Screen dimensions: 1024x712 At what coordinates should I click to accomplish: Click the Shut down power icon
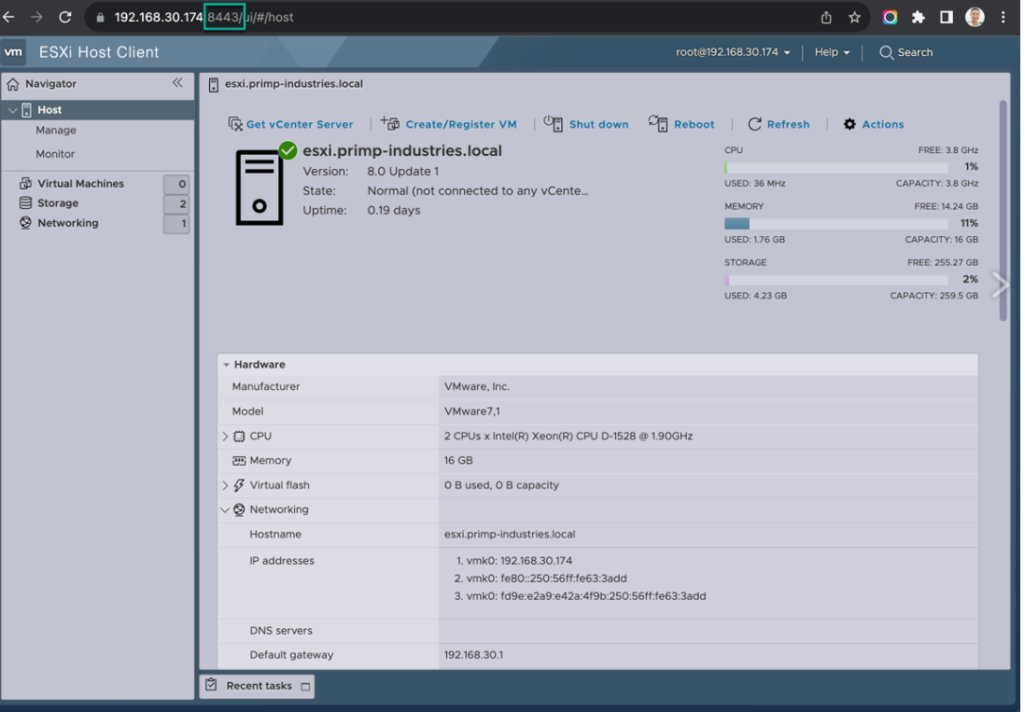553,123
